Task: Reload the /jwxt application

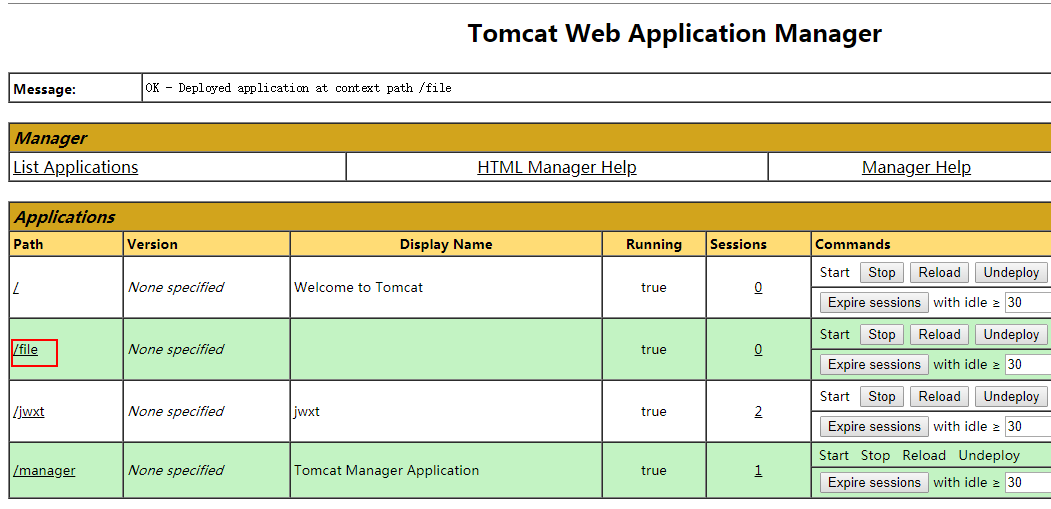Action: (939, 396)
